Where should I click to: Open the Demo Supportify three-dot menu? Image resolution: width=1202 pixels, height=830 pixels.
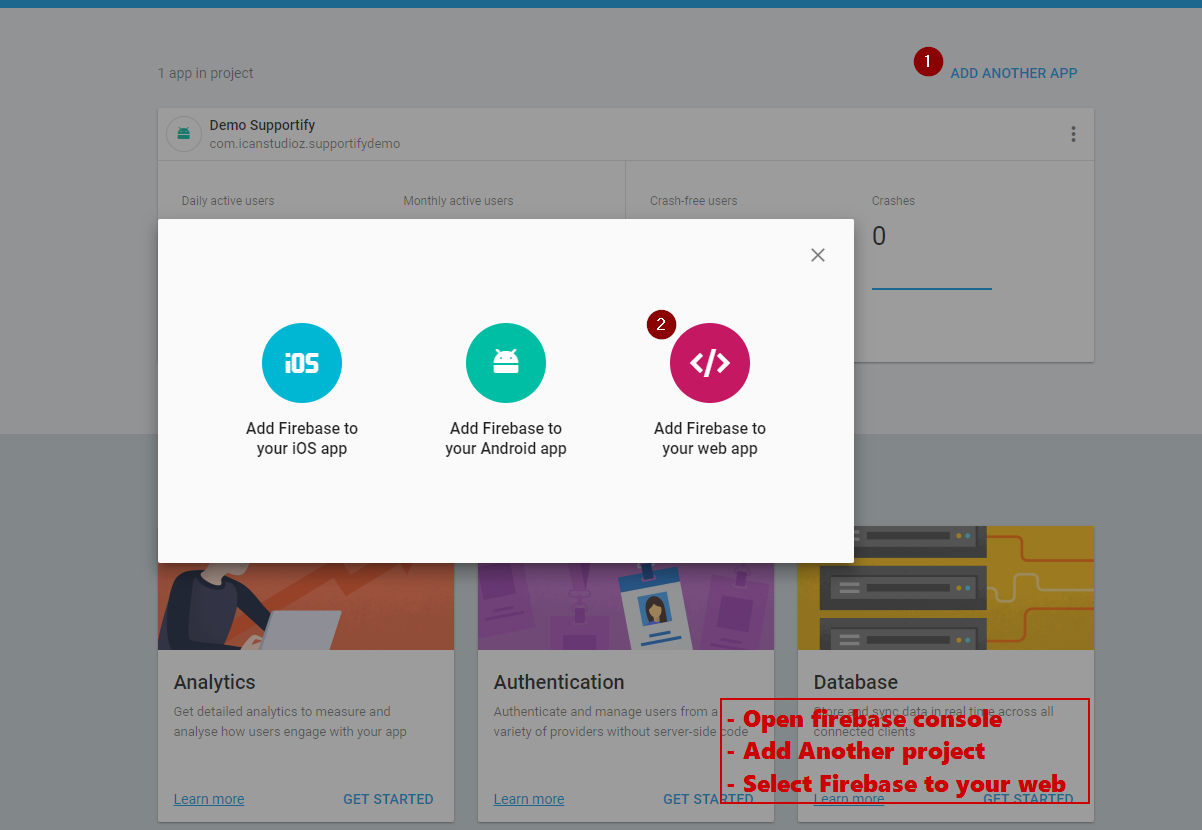click(x=1073, y=134)
